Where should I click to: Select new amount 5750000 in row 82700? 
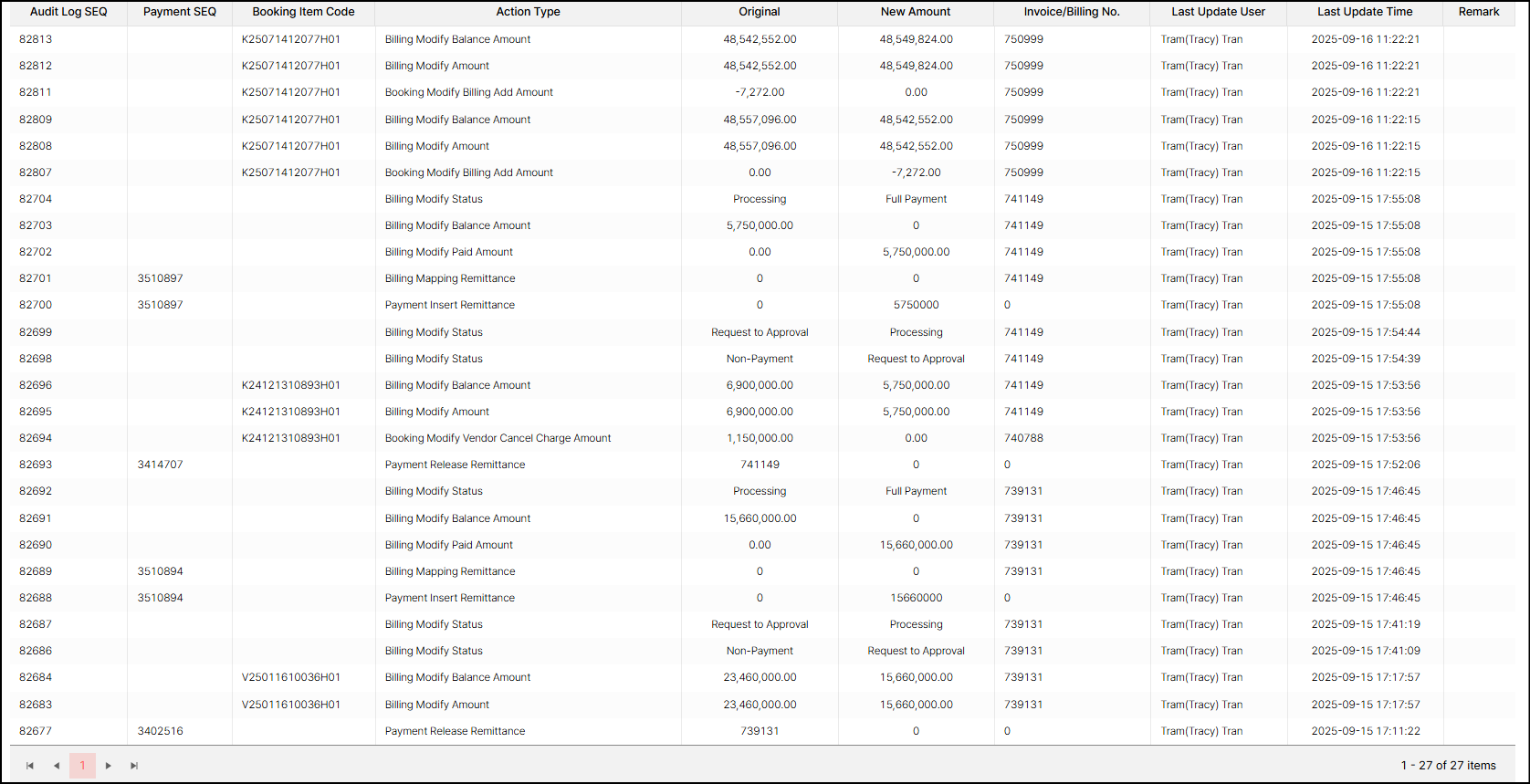click(x=916, y=305)
